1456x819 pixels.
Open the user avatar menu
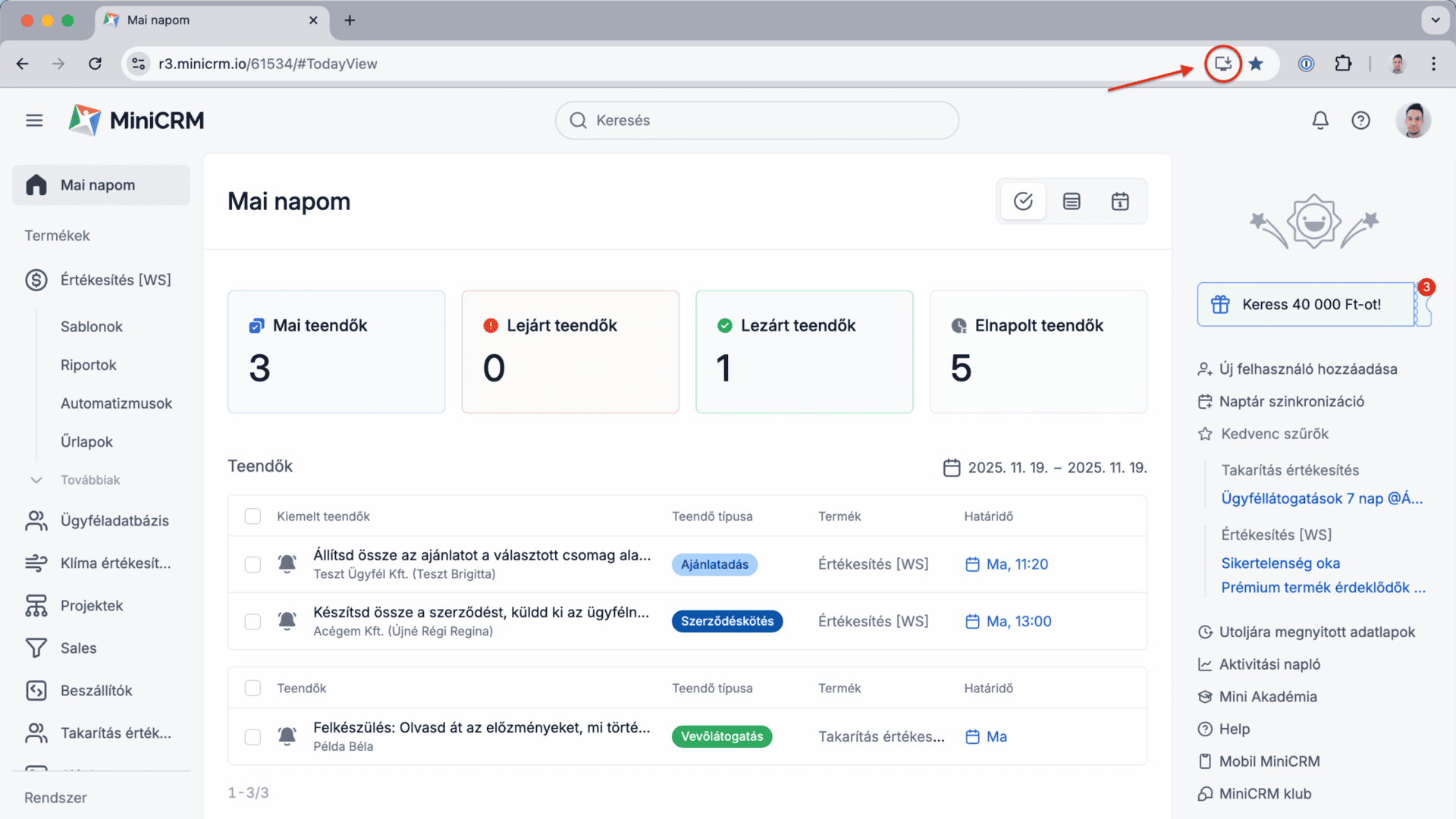click(x=1413, y=121)
